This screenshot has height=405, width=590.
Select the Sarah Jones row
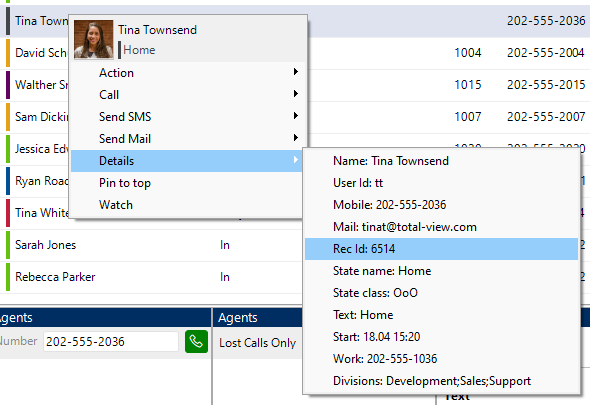click(x=151, y=245)
